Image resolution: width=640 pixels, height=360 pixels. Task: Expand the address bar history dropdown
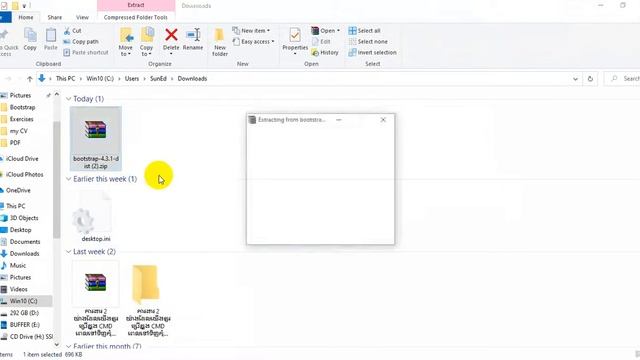tap(576, 79)
